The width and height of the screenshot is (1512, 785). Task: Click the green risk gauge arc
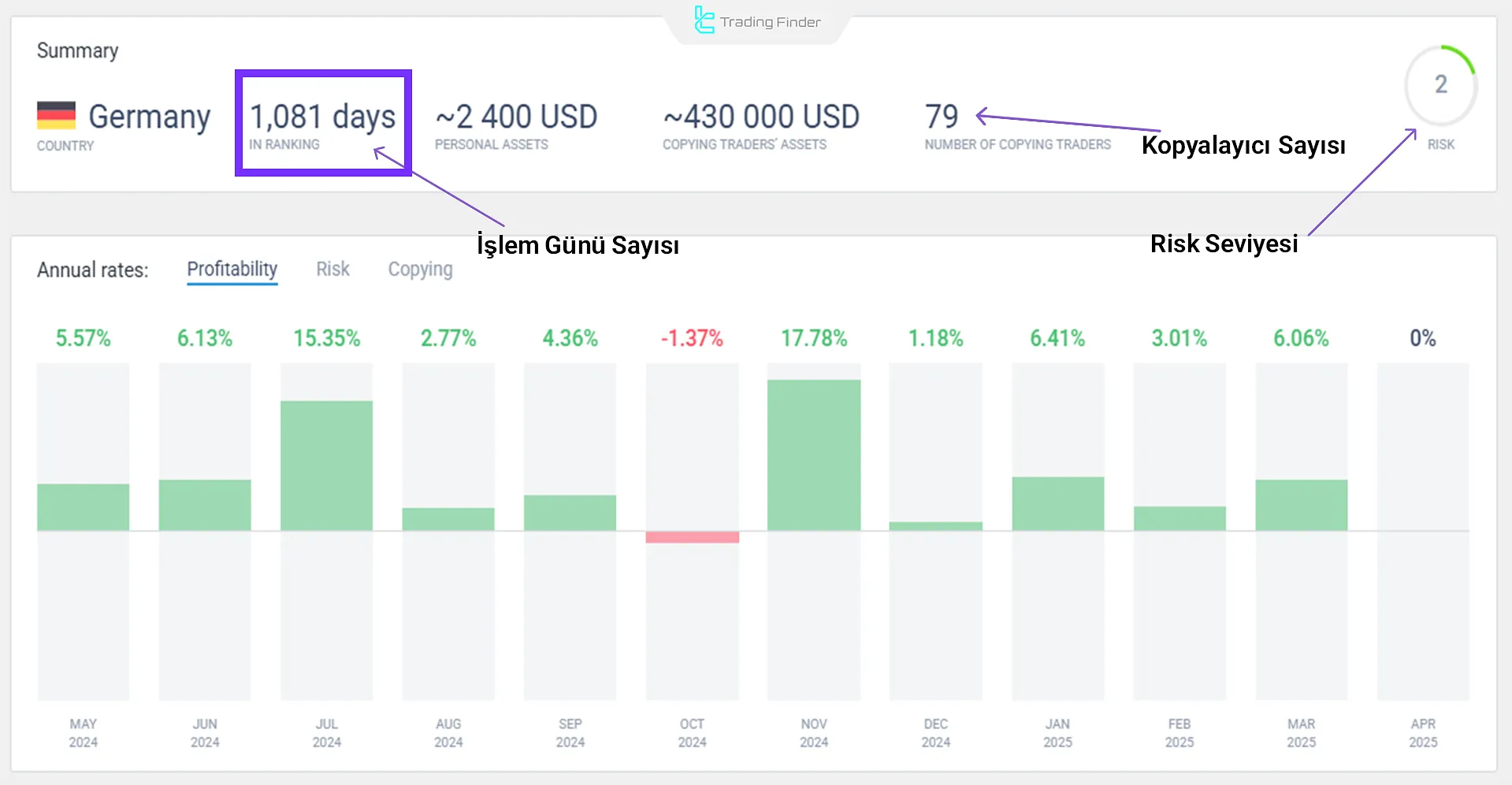click(1458, 59)
